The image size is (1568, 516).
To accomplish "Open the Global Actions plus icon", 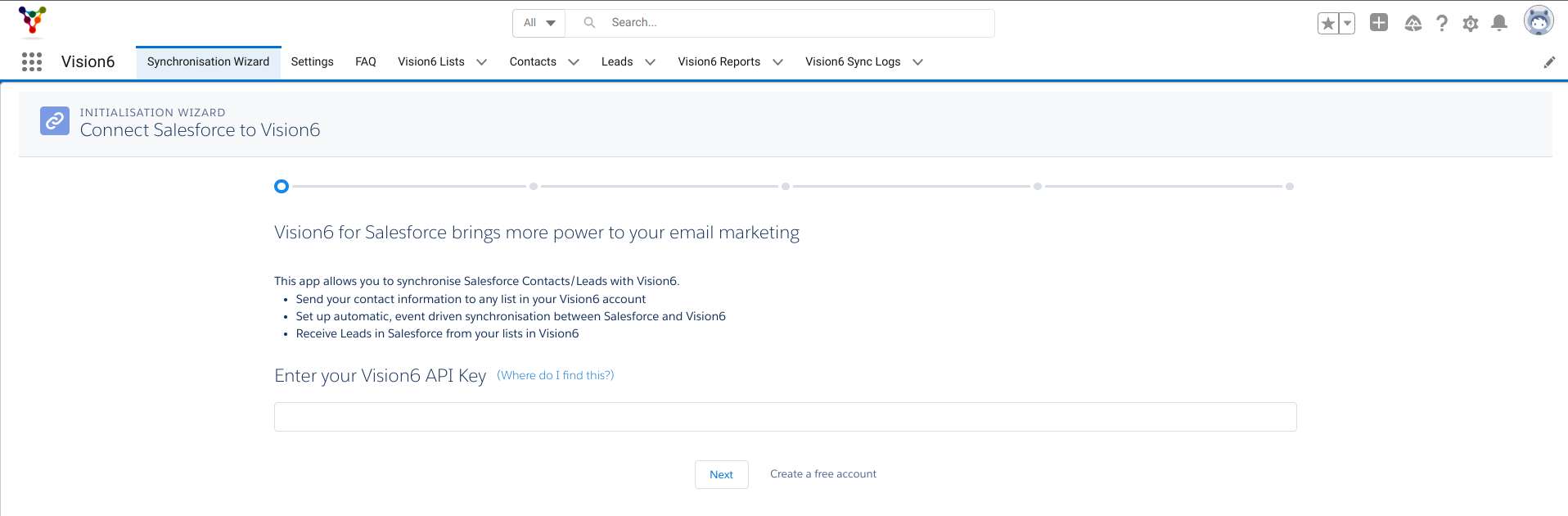I will pos(1379,23).
